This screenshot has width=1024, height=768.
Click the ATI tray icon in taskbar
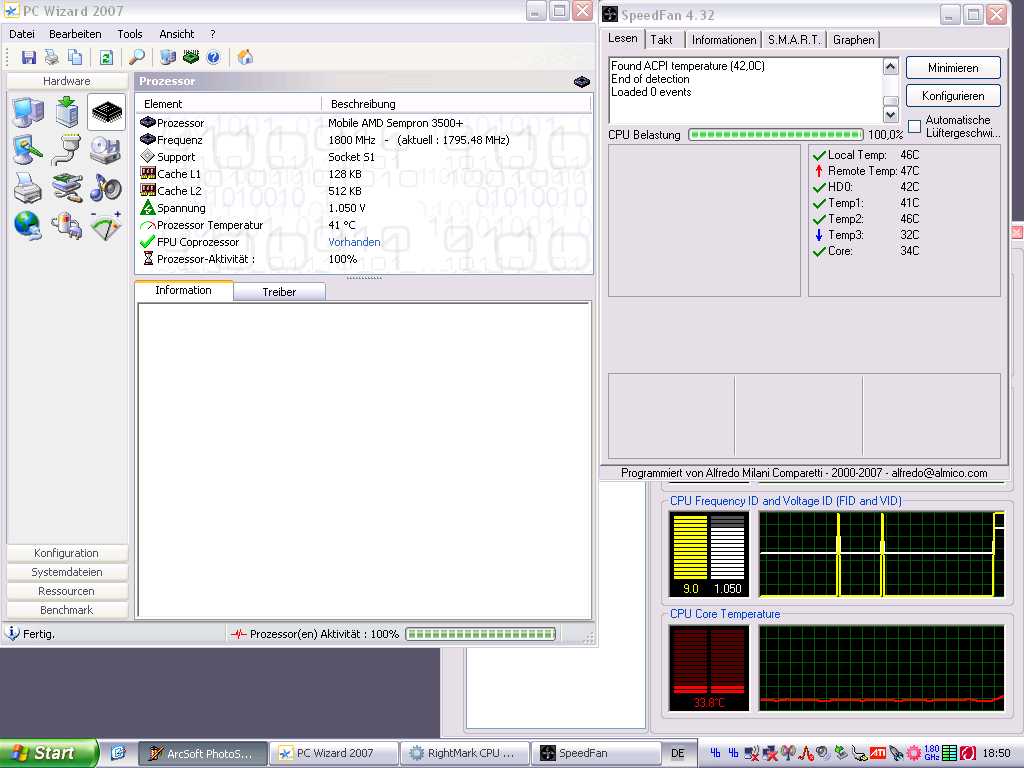click(878, 753)
